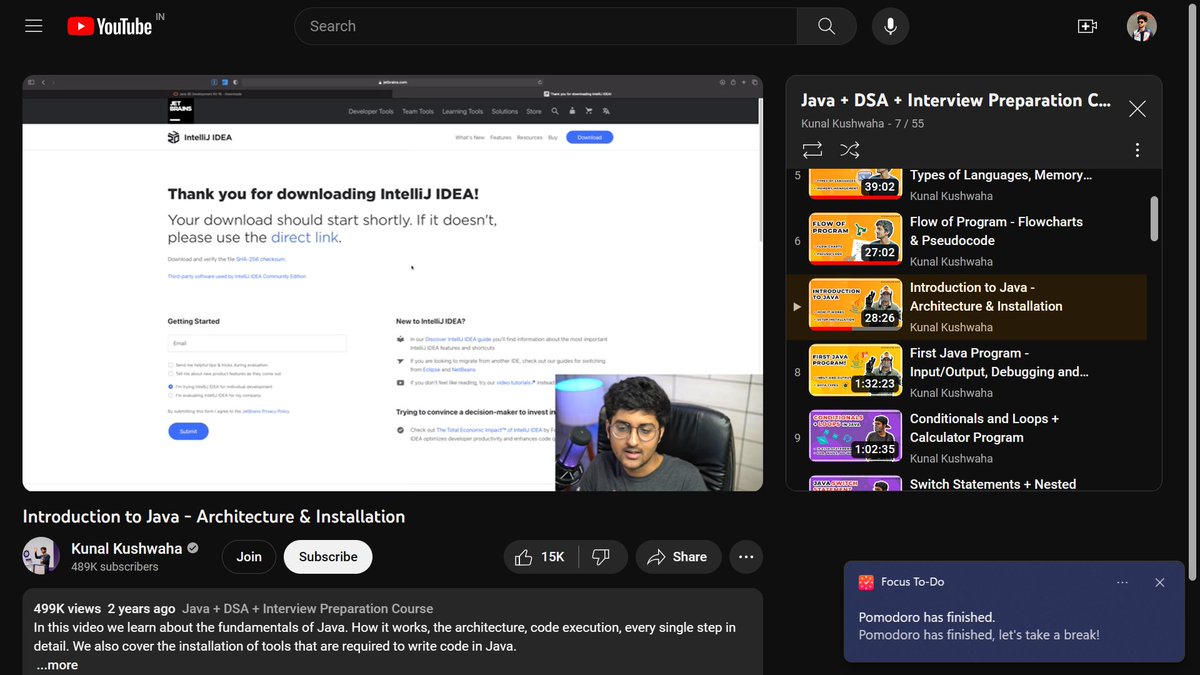This screenshot has width=1200, height=675.
Task: Open the Create video icon
Action: pos(1087,26)
